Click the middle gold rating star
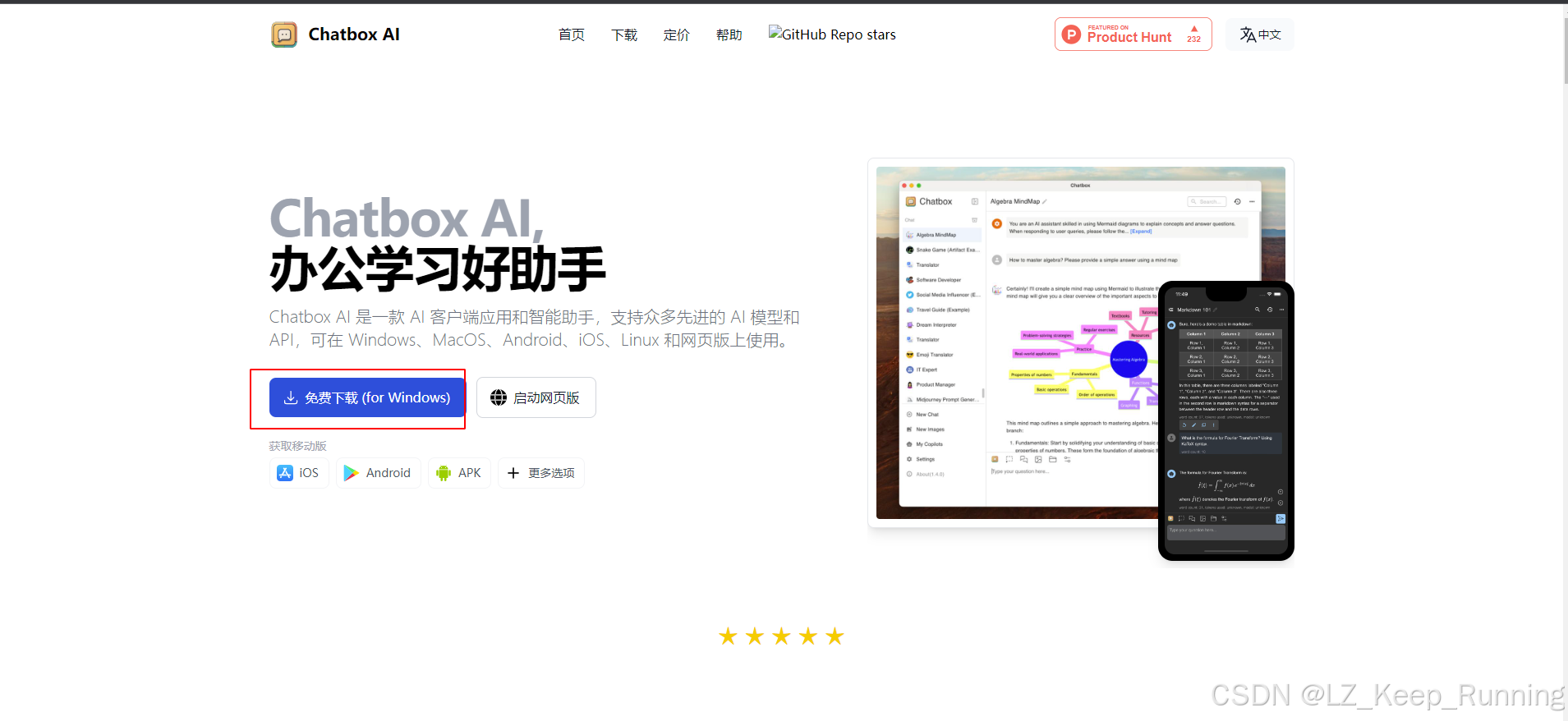The image size is (1568, 721). pos(781,636)
